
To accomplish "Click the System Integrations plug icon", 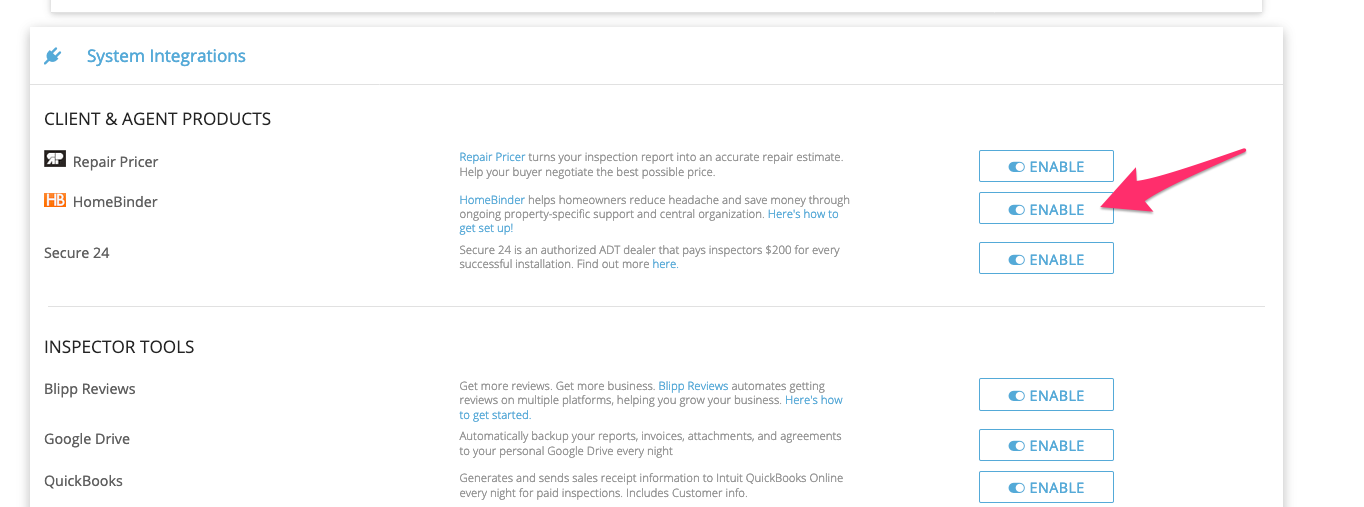I will coord(53,56).
